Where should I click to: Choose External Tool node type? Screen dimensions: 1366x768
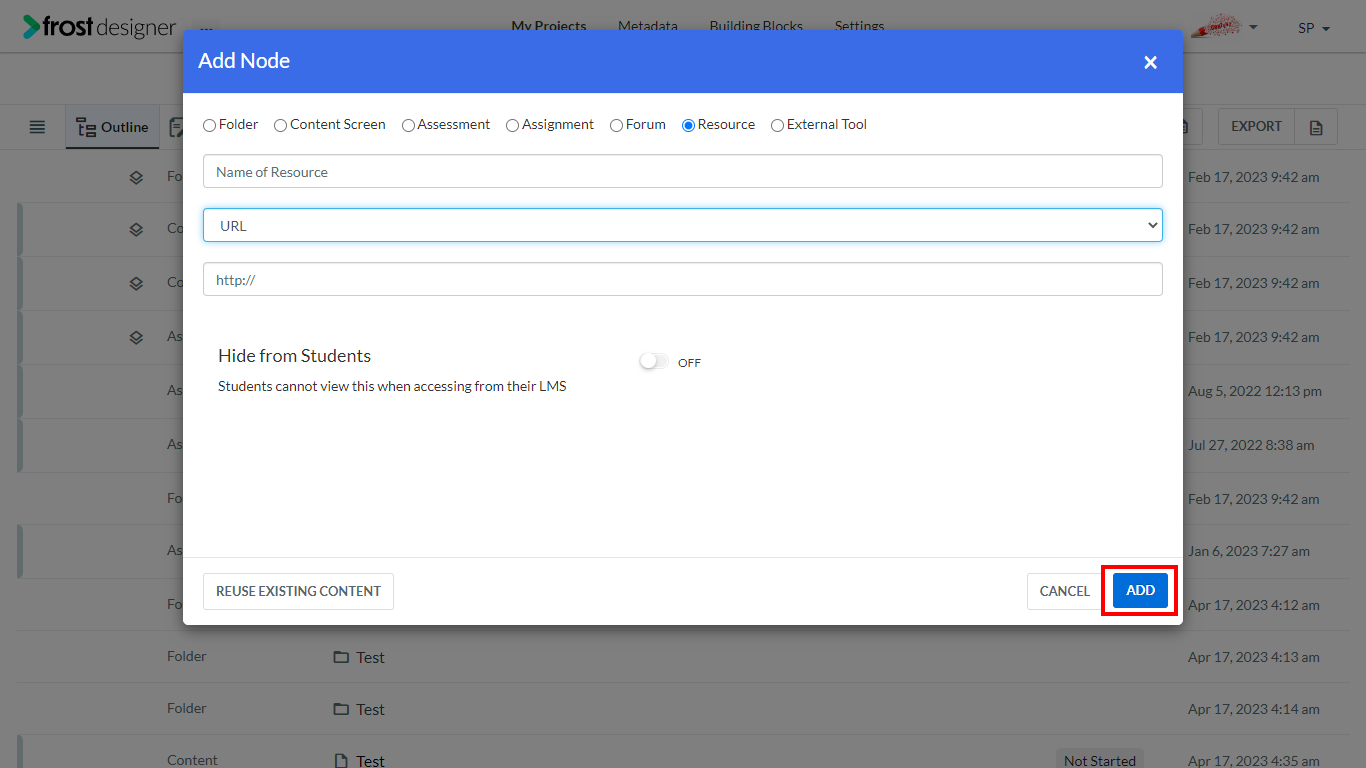click(777, 125)
